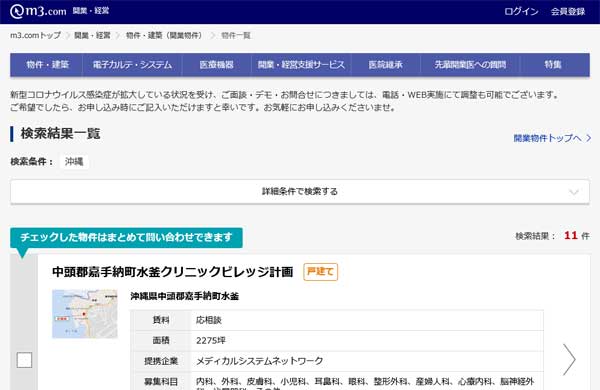Select the 物件・建築 navigation tab
This screenshot has height=390, width=600.
click(47, 65)
